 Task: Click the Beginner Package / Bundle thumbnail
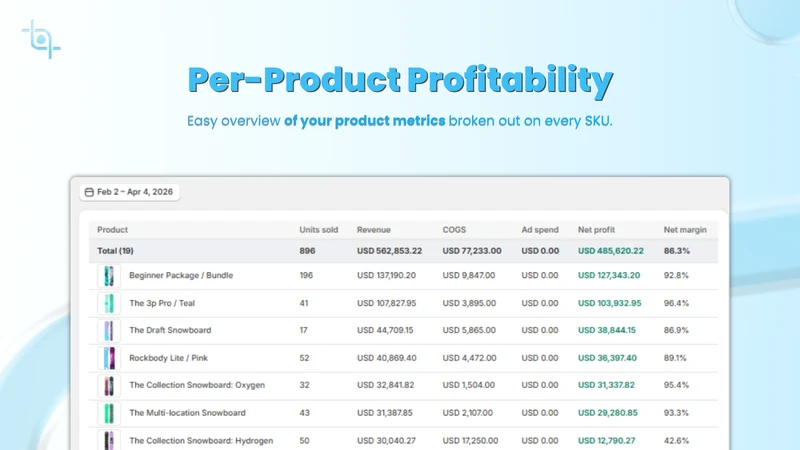point(109,276)
